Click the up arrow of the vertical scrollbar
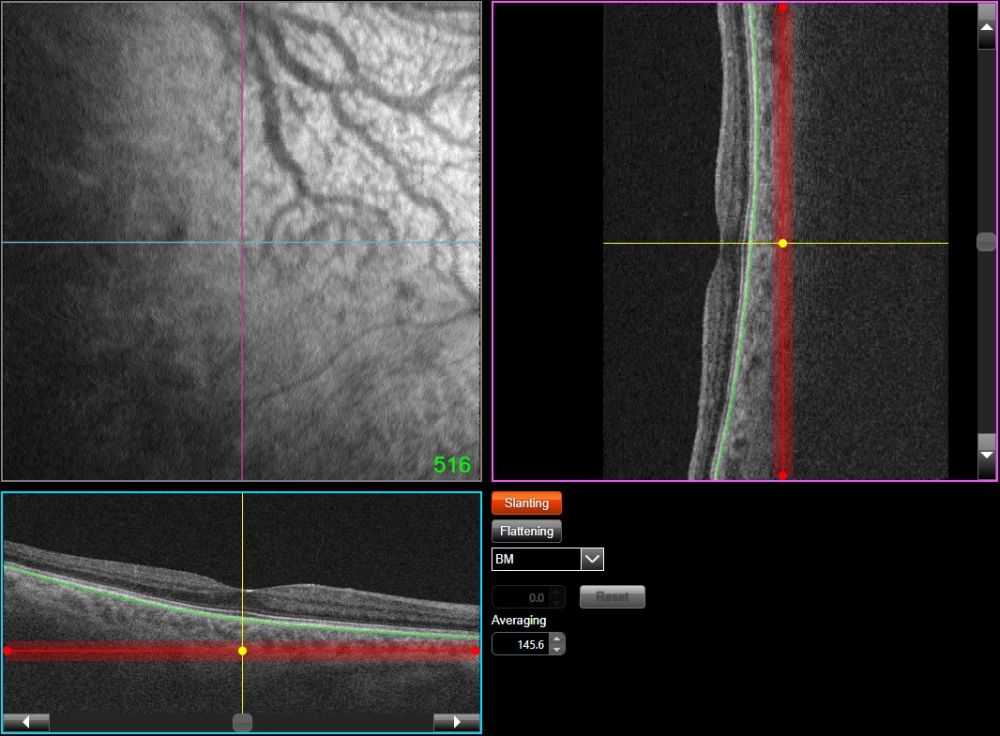 986,27
